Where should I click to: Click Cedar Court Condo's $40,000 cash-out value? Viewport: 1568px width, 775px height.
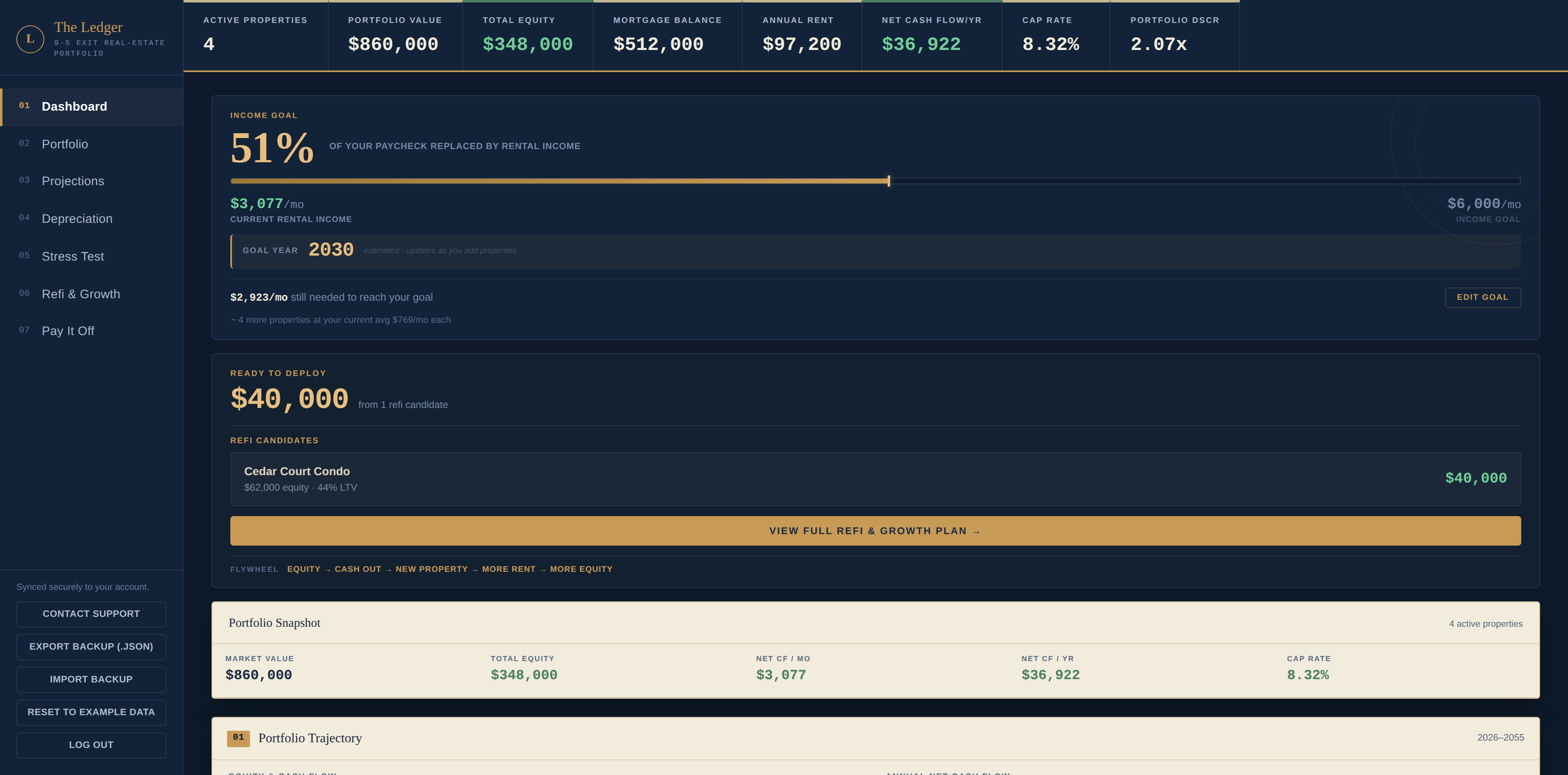pos(1475,478)
